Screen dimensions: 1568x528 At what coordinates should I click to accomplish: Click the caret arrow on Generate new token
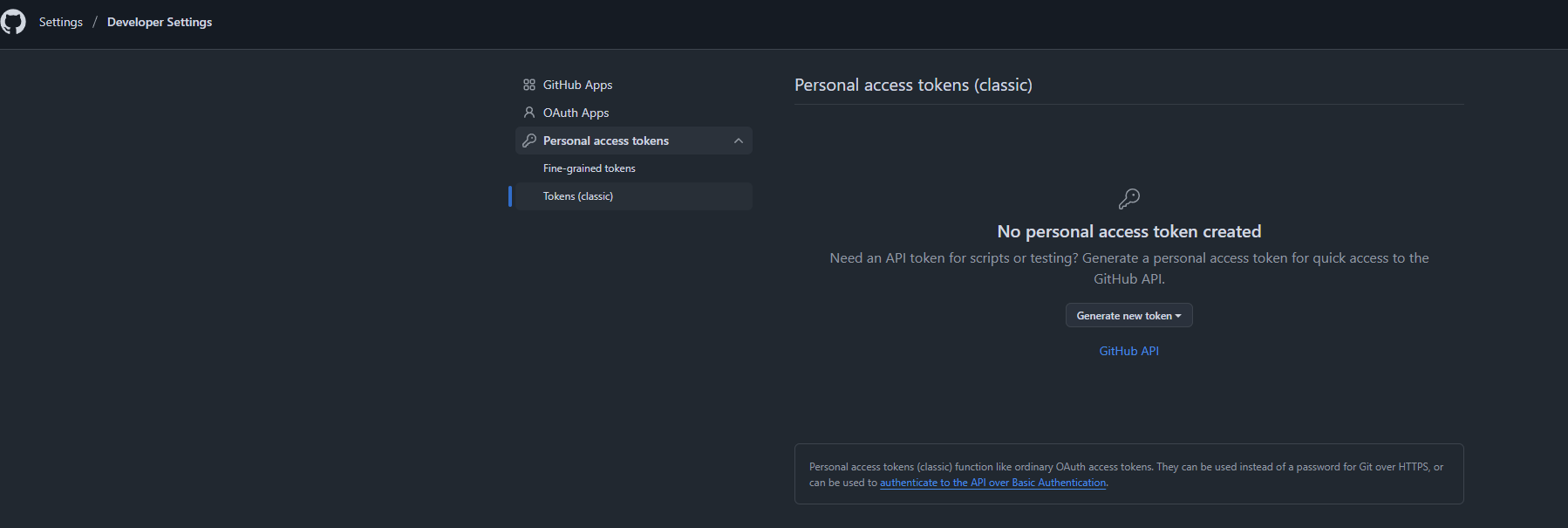tap(1178, 316)
